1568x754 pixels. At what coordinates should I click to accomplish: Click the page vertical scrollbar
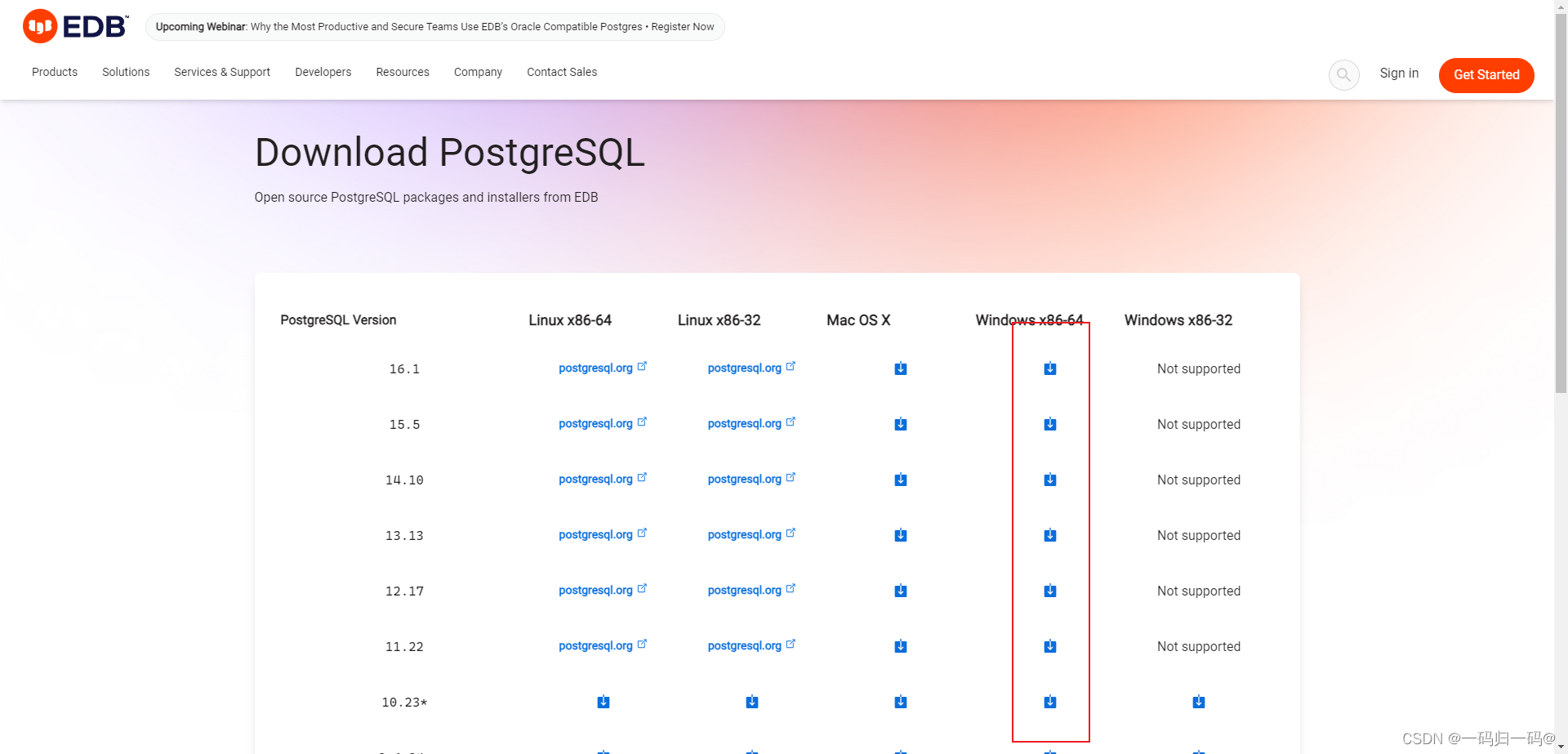[x=1561, y=204]
